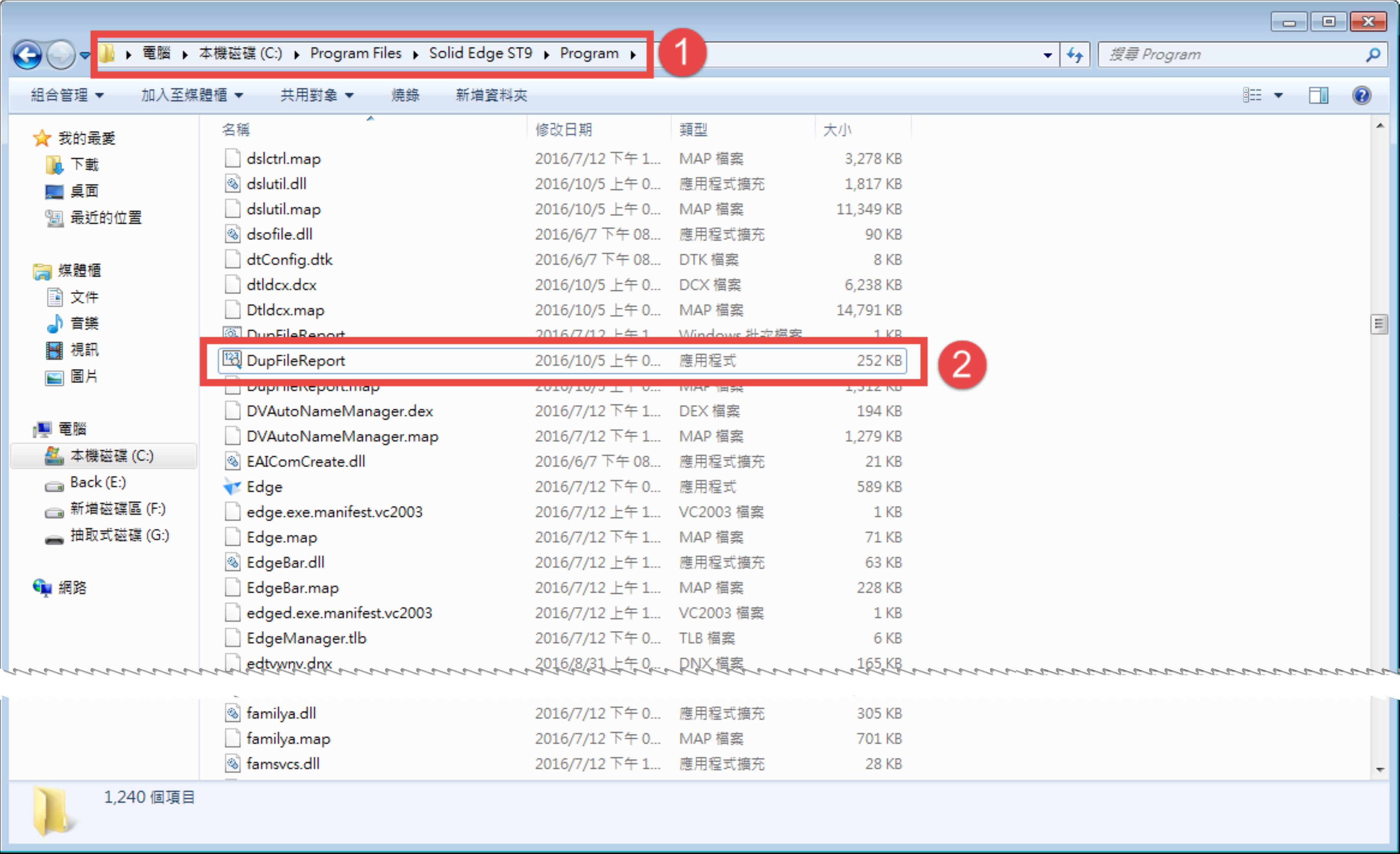Click 新增資料夾 toolbar button
This screenshot has width=1400, height=854.
(492, 95)
